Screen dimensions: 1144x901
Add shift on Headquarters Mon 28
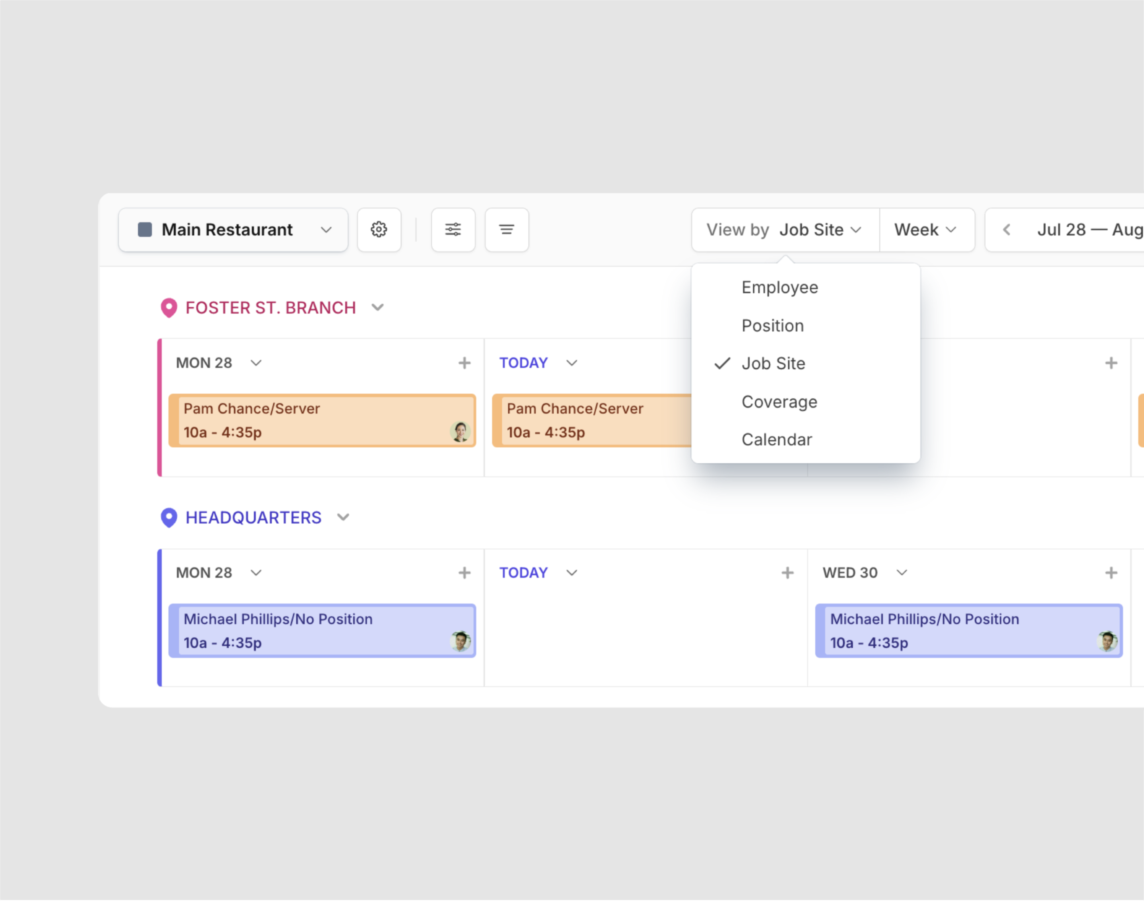click(465, 573)
